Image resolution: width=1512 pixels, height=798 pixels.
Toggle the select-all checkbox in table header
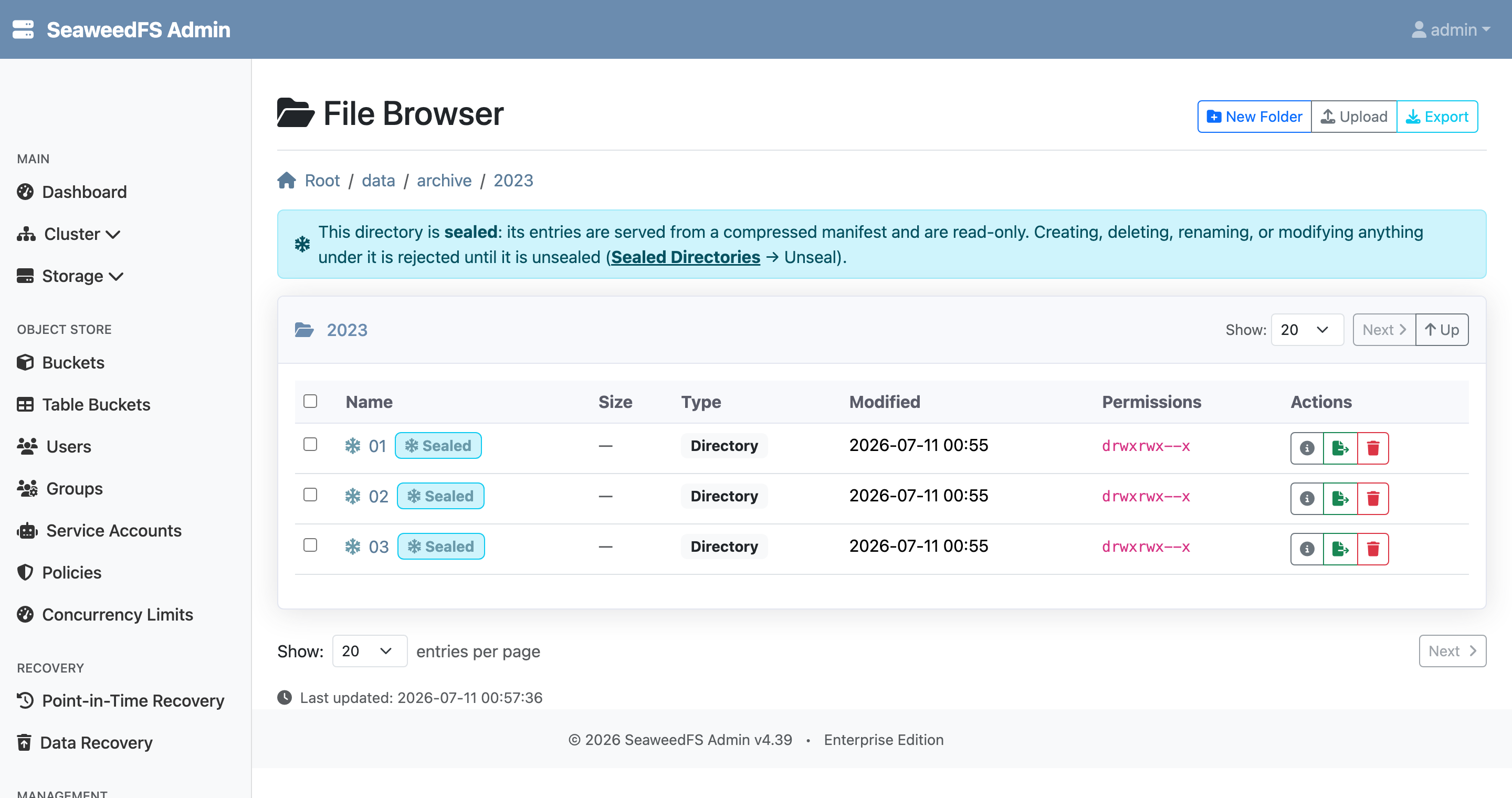(x=310, y=401)
